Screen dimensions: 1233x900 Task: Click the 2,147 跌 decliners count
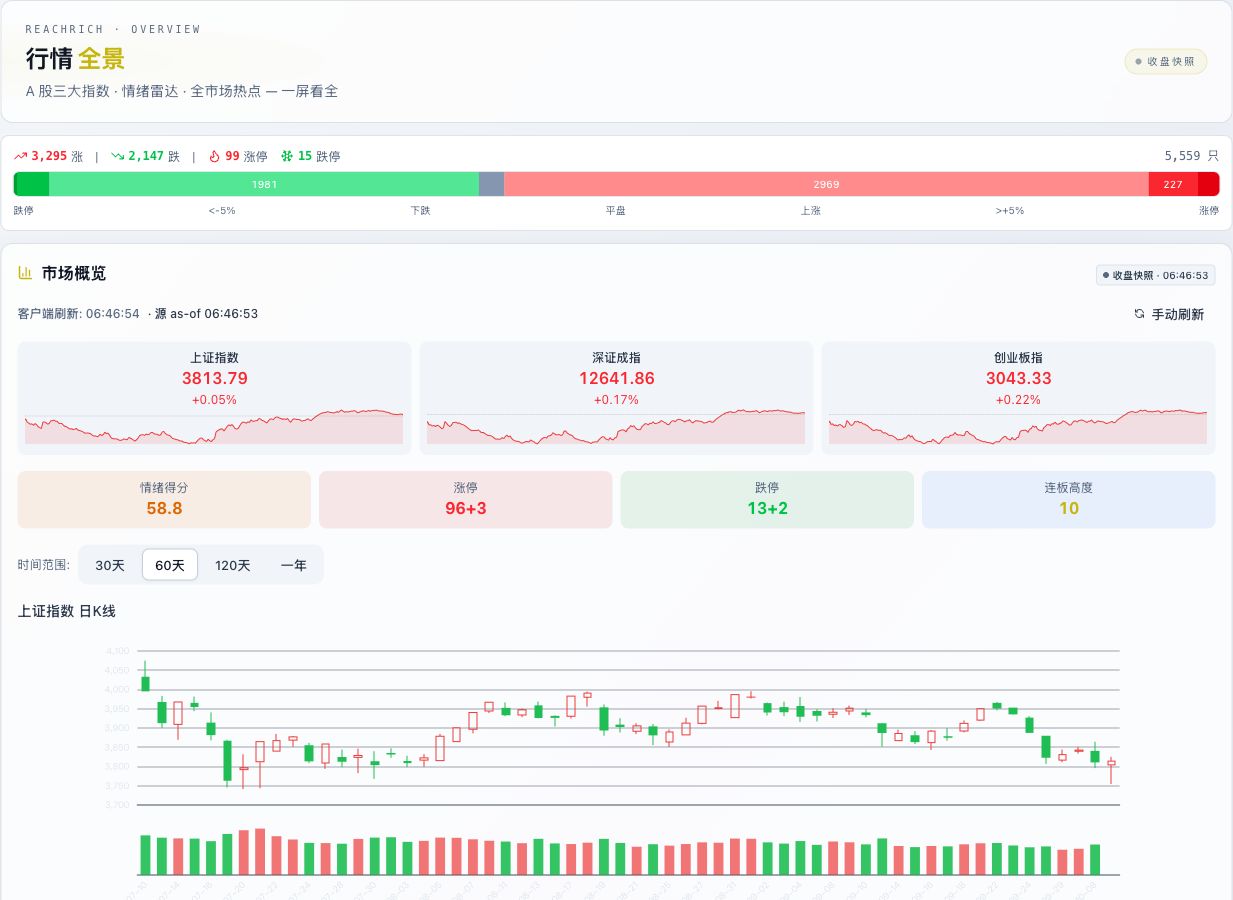[154, 156]
